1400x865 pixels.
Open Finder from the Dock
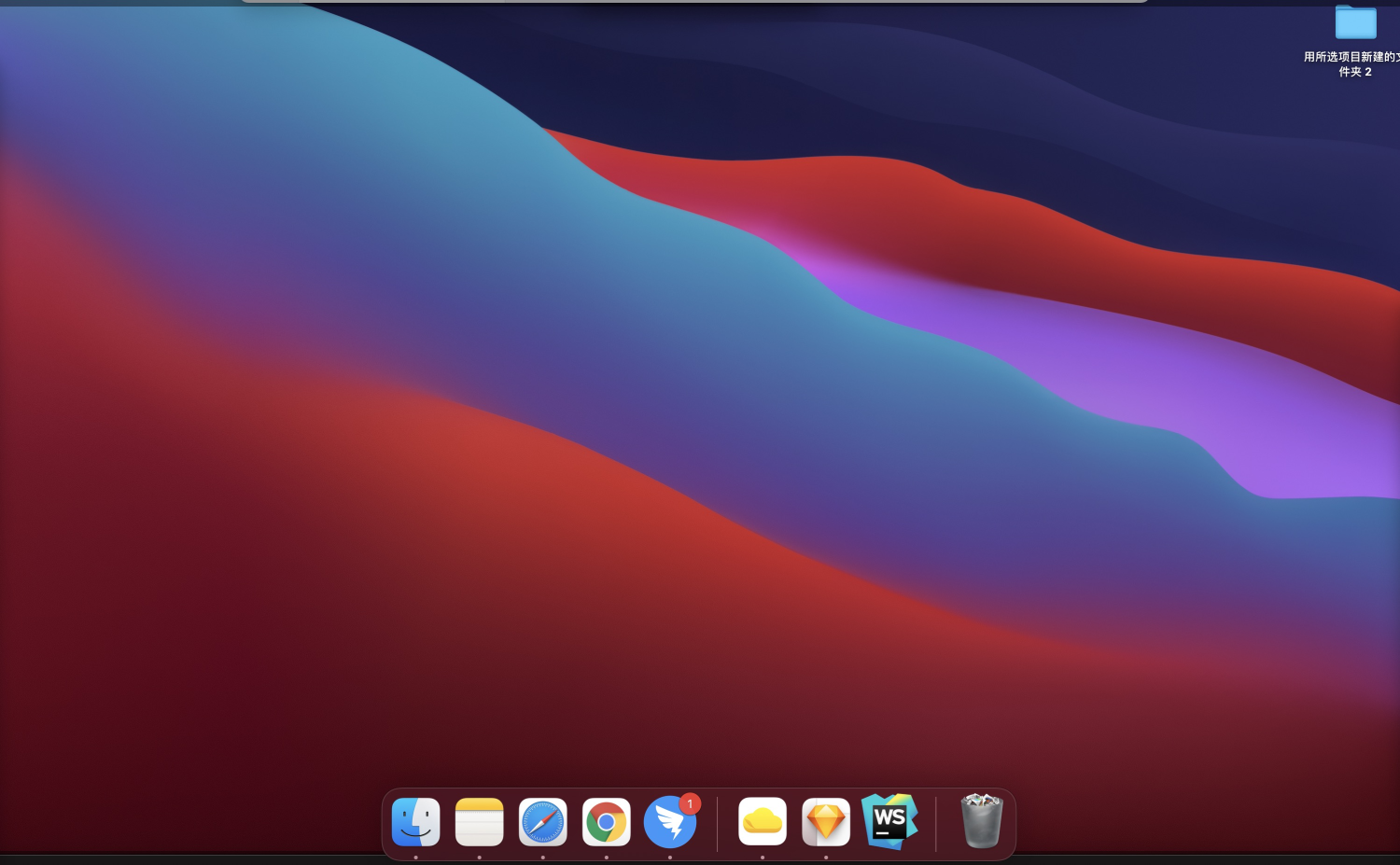tap(415, 822)
